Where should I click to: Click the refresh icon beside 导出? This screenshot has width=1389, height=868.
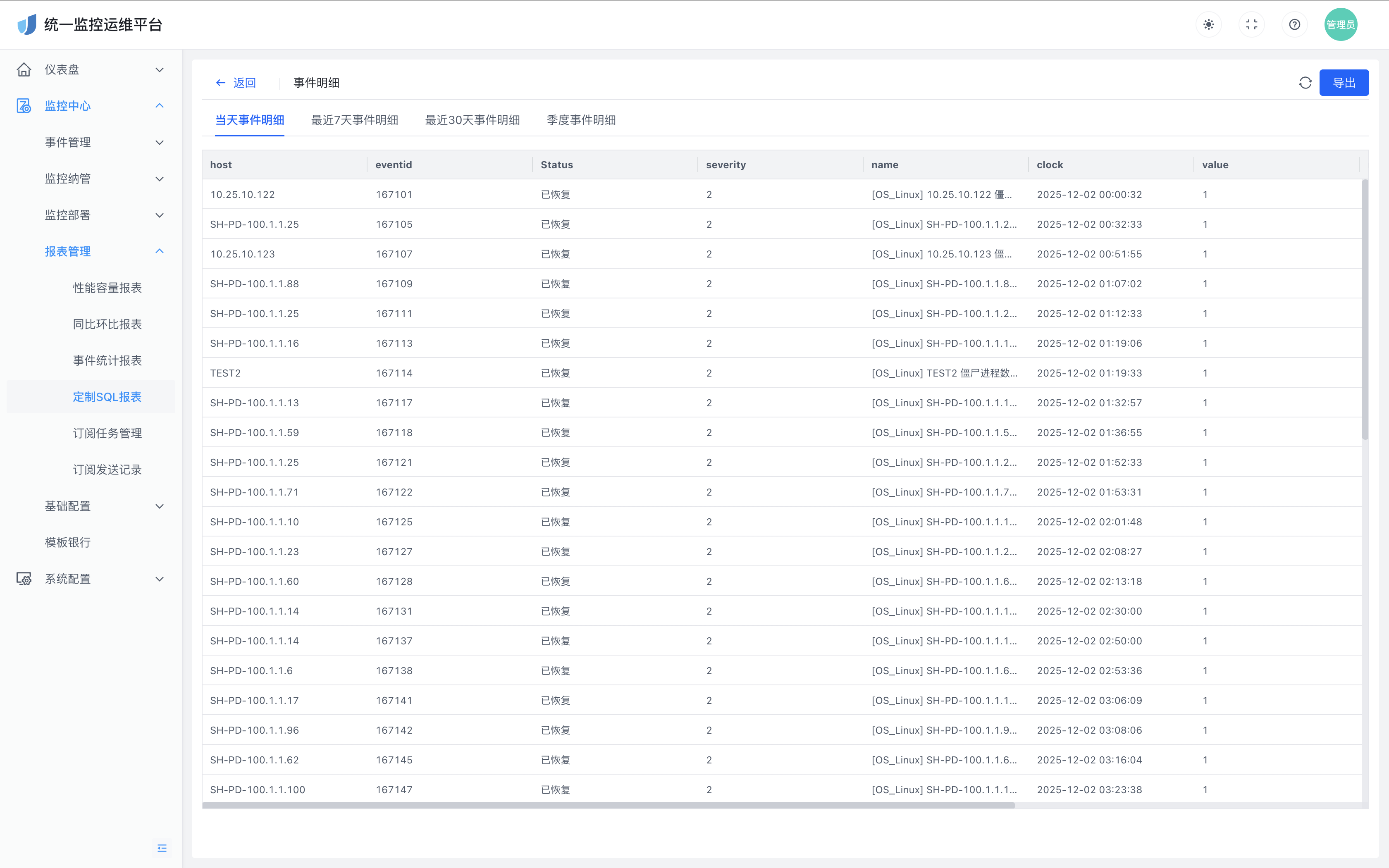[1305, 83]
